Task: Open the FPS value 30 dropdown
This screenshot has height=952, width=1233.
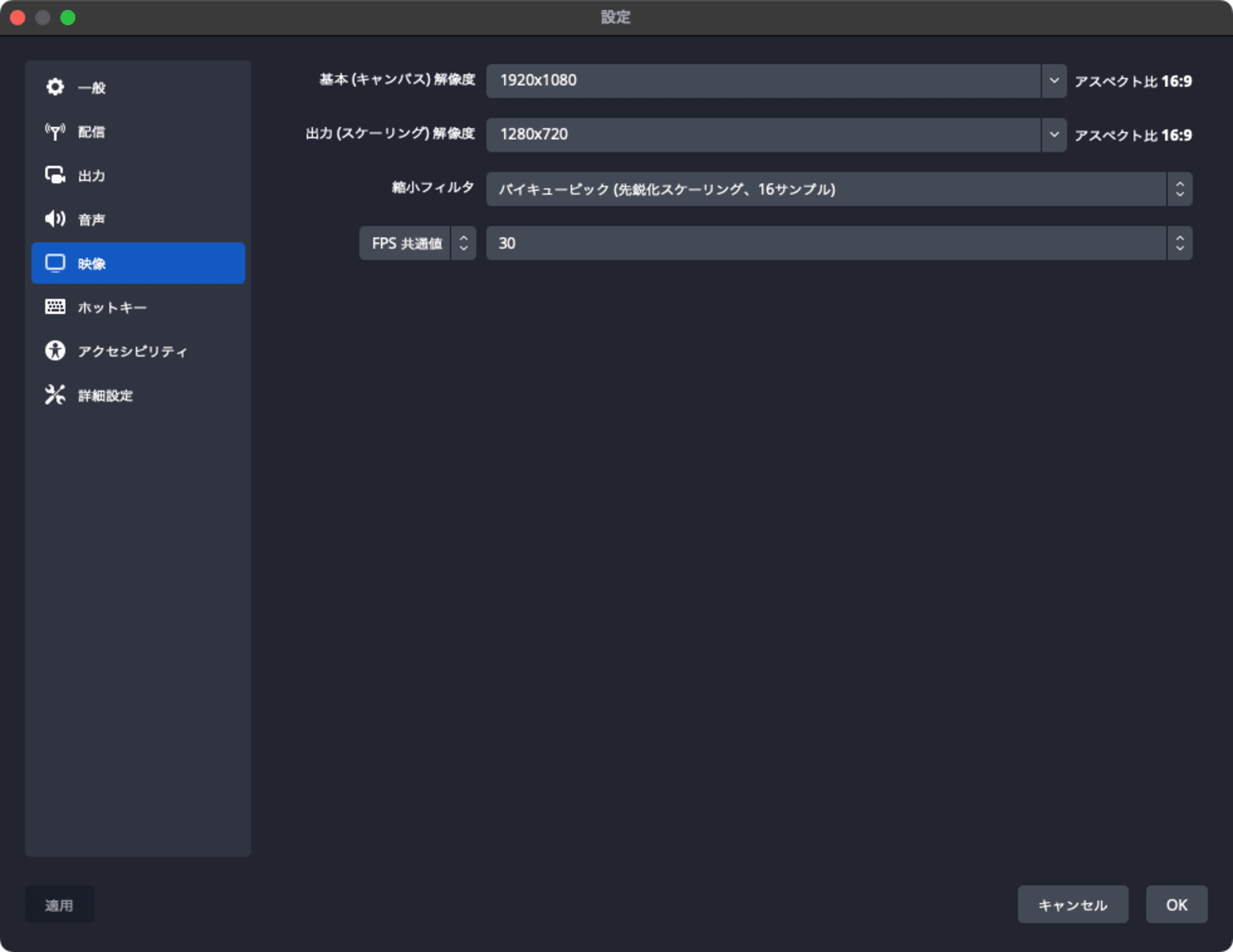Action: pyautogui.click(x=839, y=243)
